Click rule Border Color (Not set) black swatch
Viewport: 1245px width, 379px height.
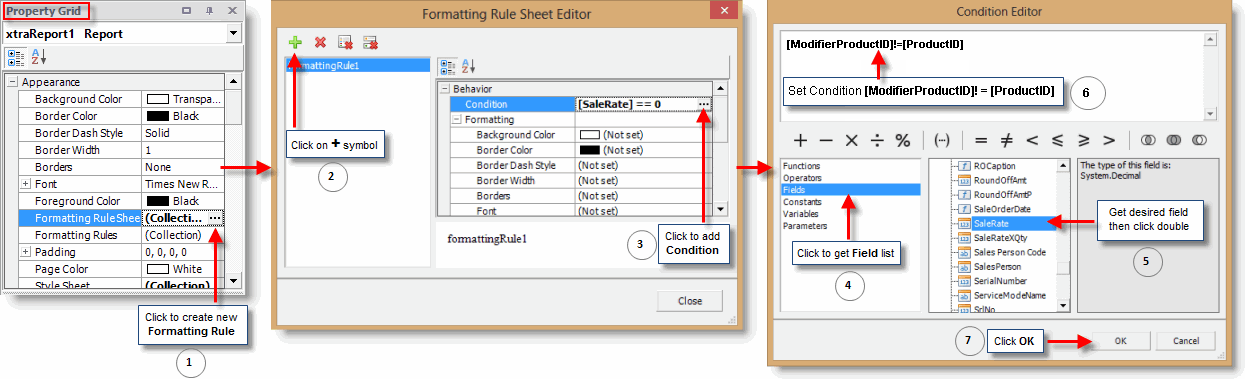click(589, 150)
